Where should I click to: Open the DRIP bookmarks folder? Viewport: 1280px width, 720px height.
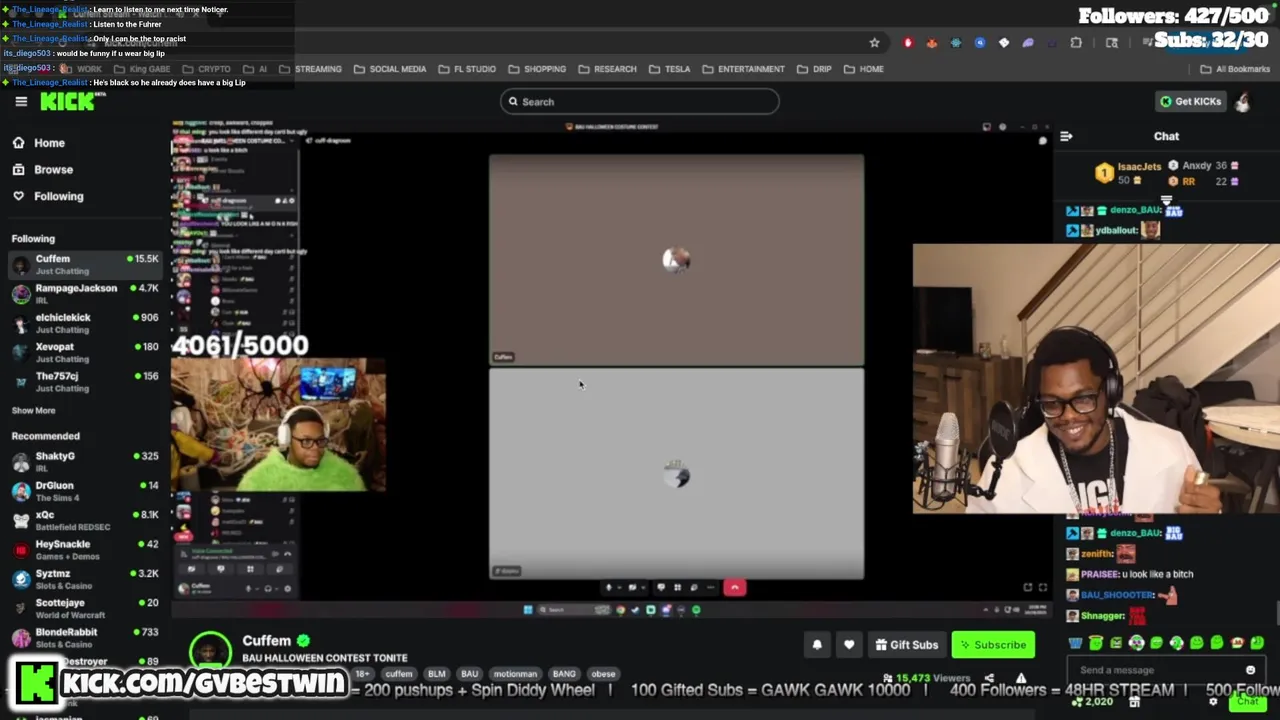813,69
